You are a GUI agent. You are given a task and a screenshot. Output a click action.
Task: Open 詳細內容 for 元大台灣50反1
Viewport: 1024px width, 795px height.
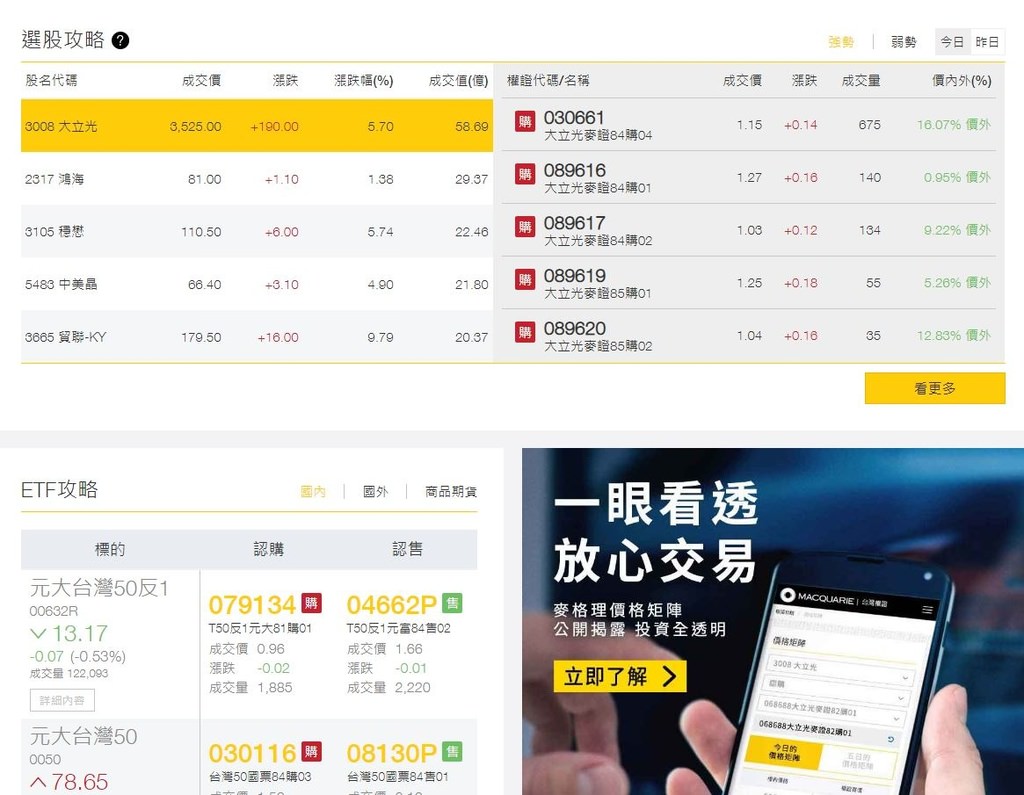[62, 700]
